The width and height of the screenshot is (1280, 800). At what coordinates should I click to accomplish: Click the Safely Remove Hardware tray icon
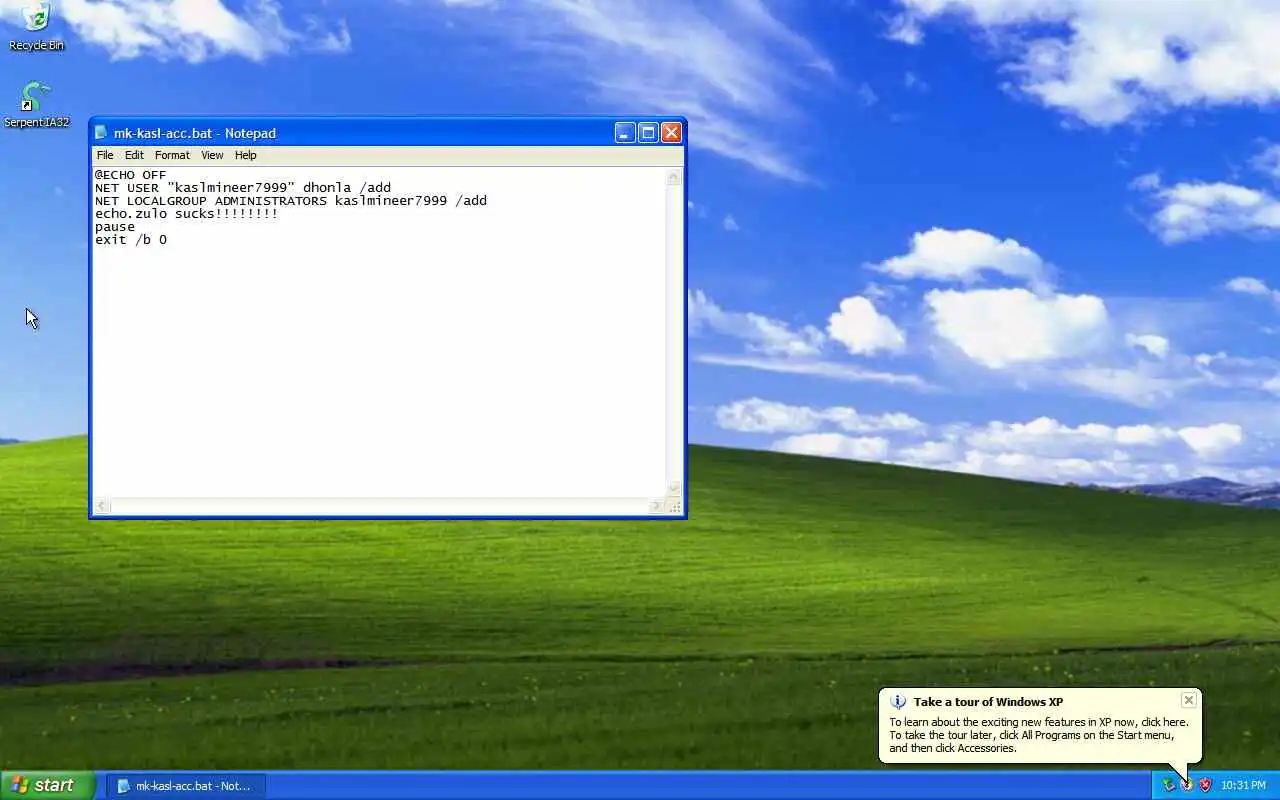click(x=1168, y=785)
